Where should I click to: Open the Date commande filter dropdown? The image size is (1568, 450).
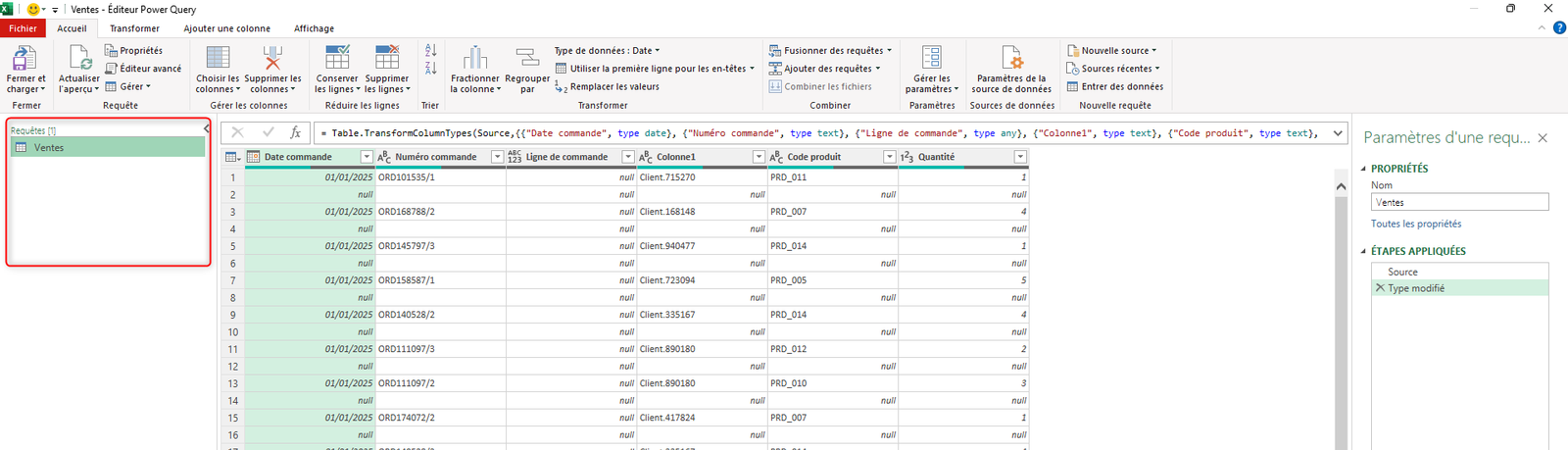(x=367, y=157)
